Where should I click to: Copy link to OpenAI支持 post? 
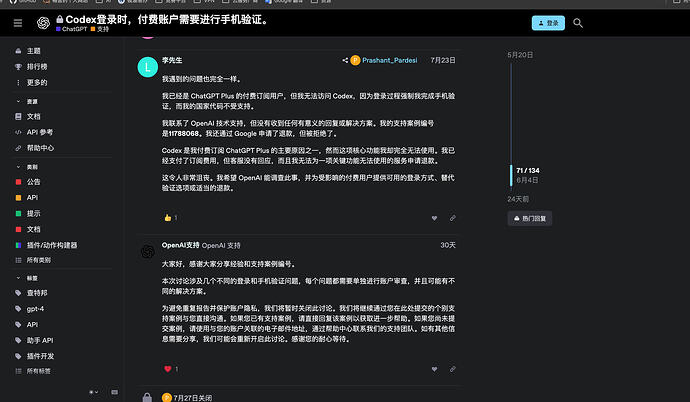point(452,369)
